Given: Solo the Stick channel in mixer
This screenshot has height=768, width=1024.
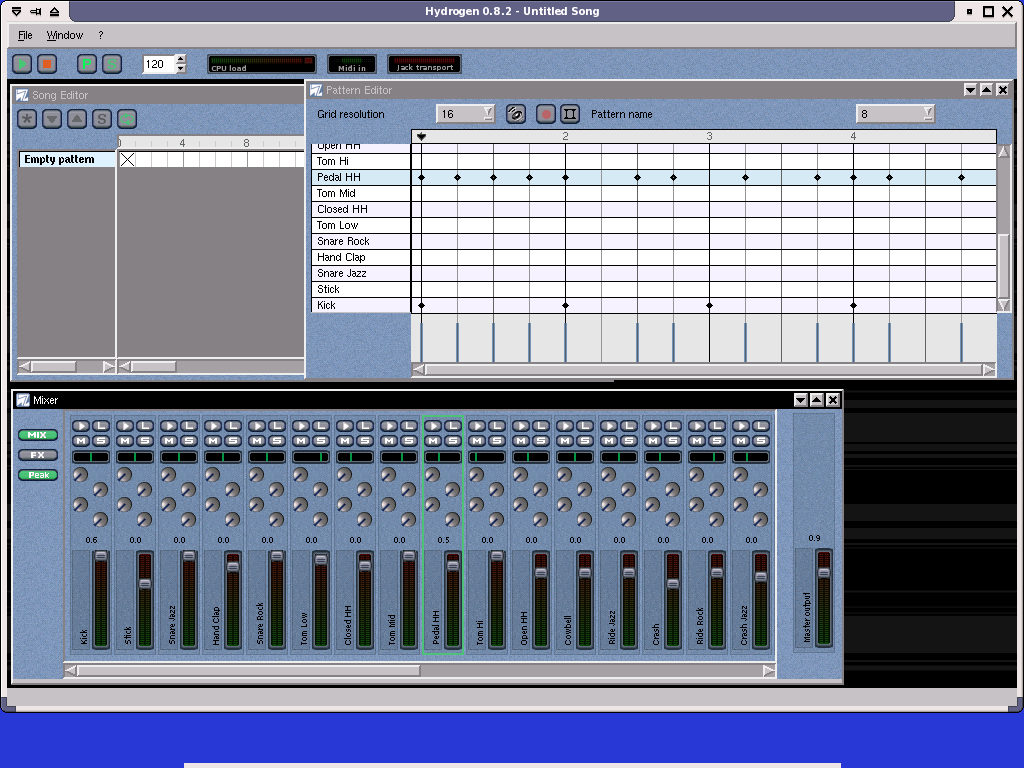Looking at the screenshot, I should [144, 441].
